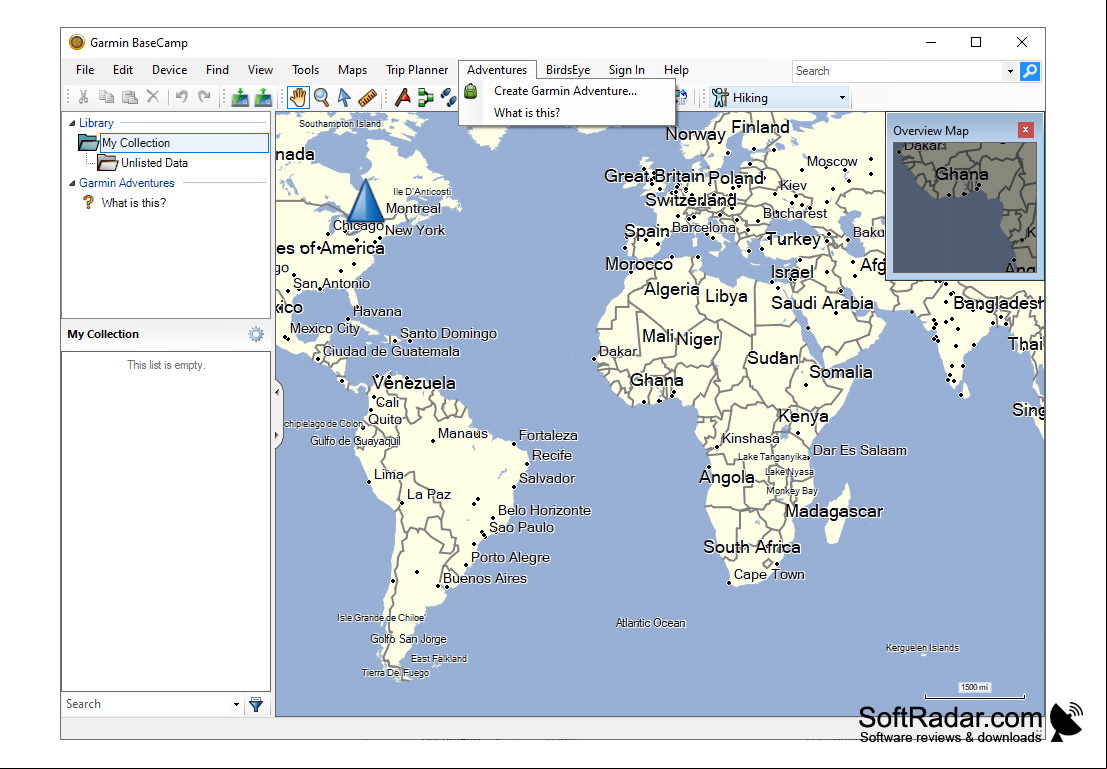Select Unlisted Data in the Library tree
This screenshot has width=1107, height=769.
point(154,163)
